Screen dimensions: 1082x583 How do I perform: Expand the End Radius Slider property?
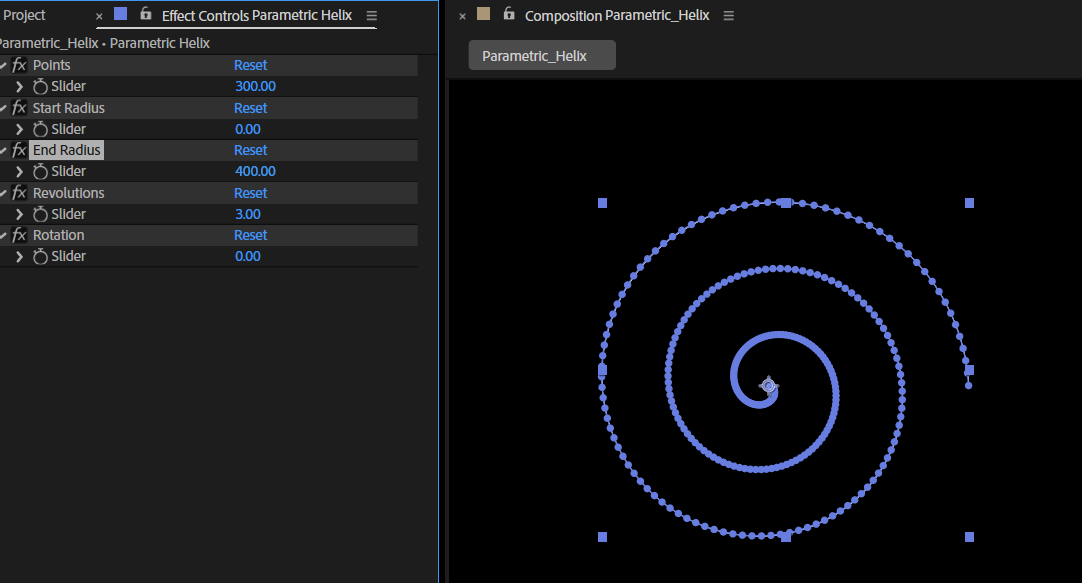point(19,172)
